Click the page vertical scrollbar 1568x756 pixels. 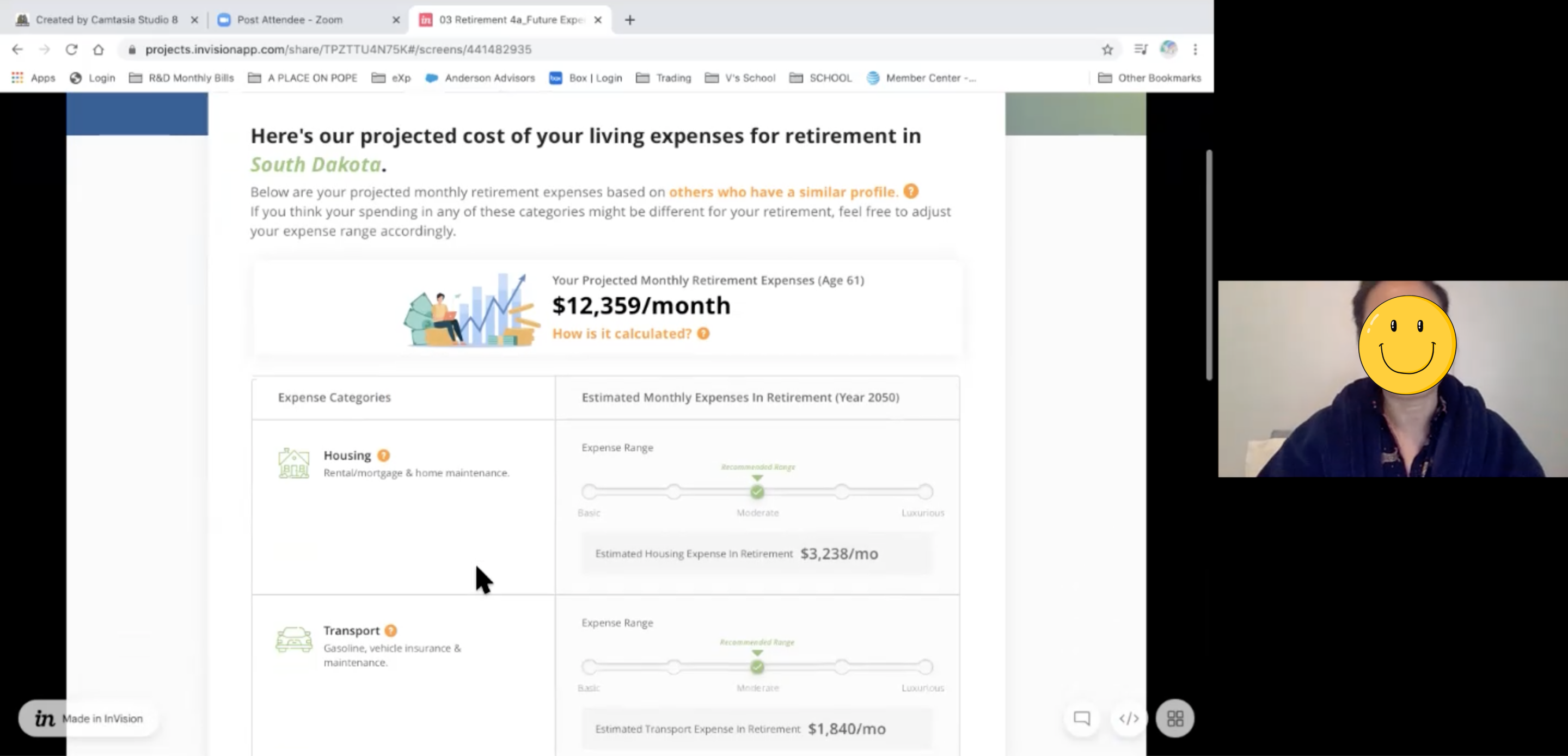pos(1209,265)
